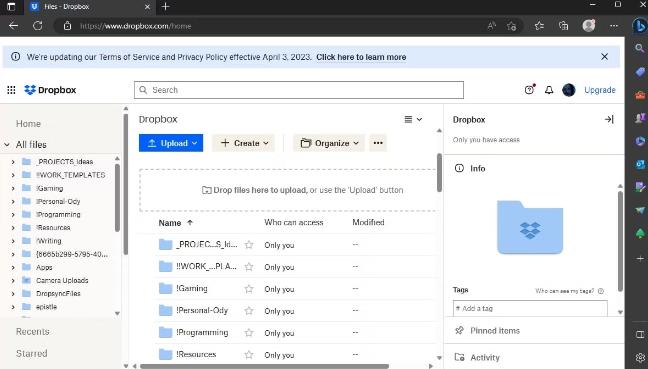Click the Add a tag field

(x=530, y=308)
